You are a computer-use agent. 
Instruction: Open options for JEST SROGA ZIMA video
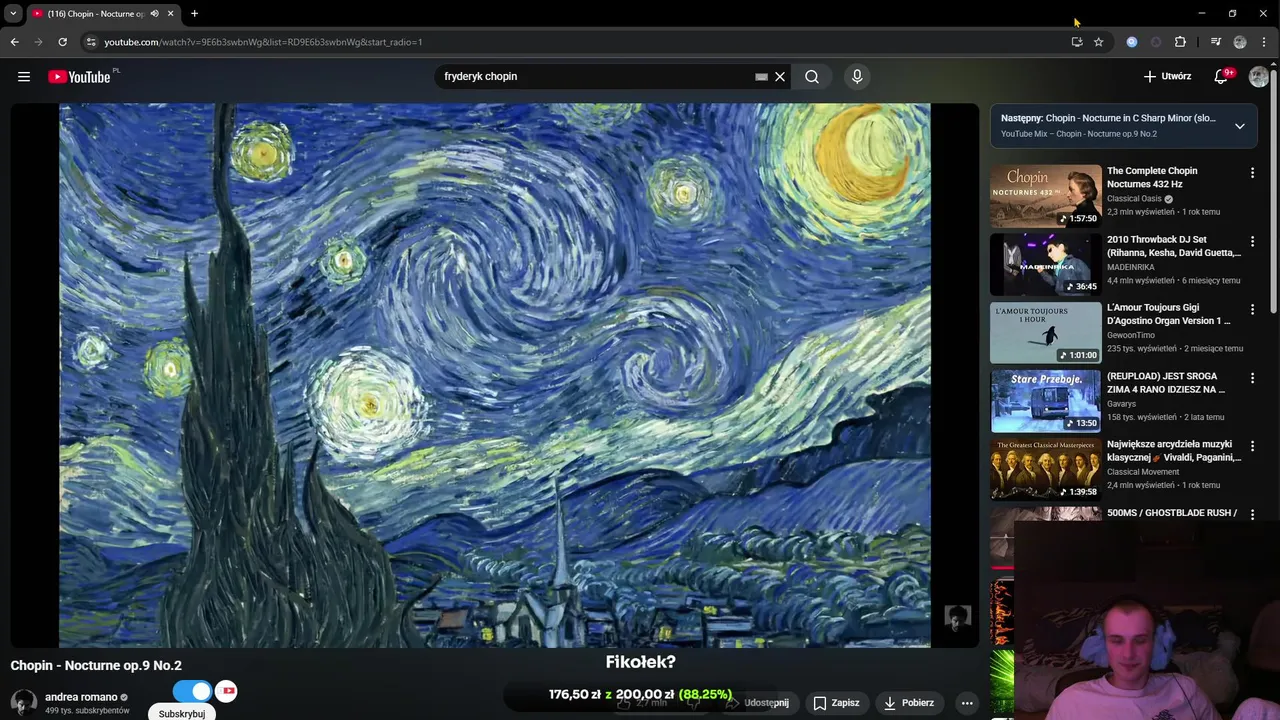point(1252,379)
